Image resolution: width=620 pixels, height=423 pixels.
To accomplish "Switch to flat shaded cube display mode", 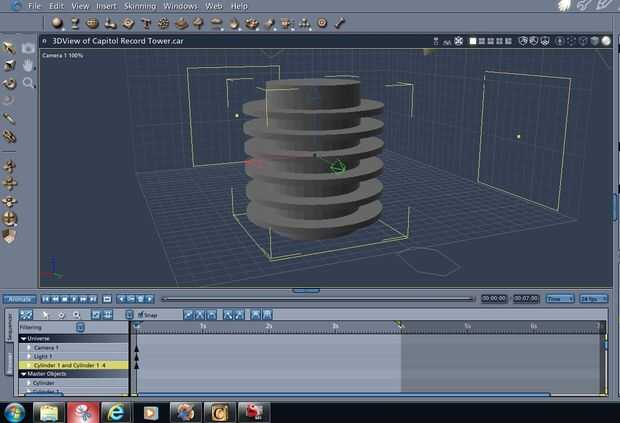I will click(x=595, y=41).
